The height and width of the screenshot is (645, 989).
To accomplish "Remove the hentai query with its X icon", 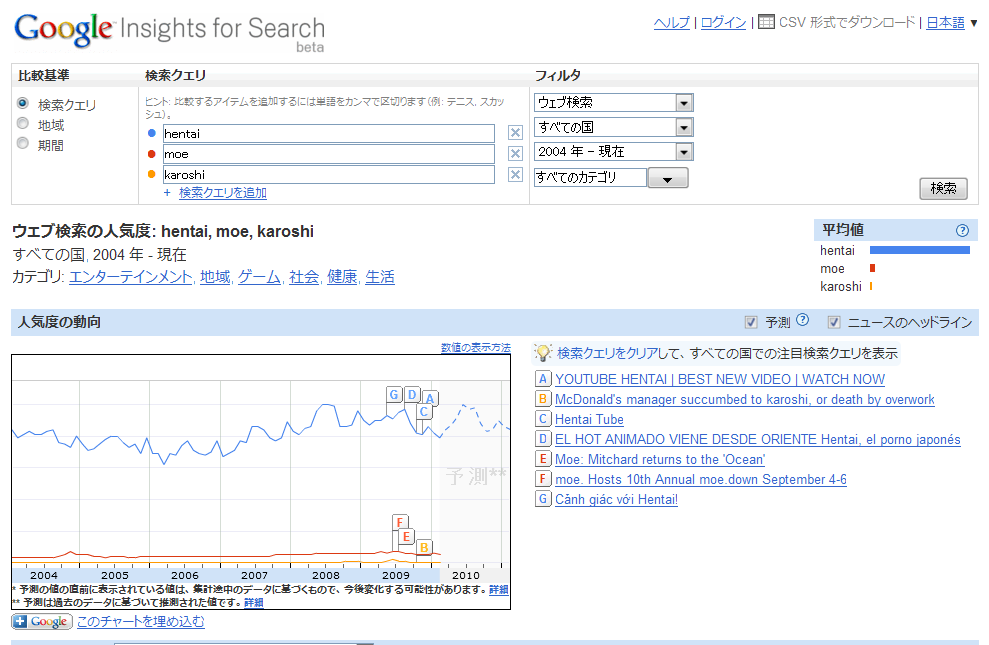I will (x=515, y=132).
